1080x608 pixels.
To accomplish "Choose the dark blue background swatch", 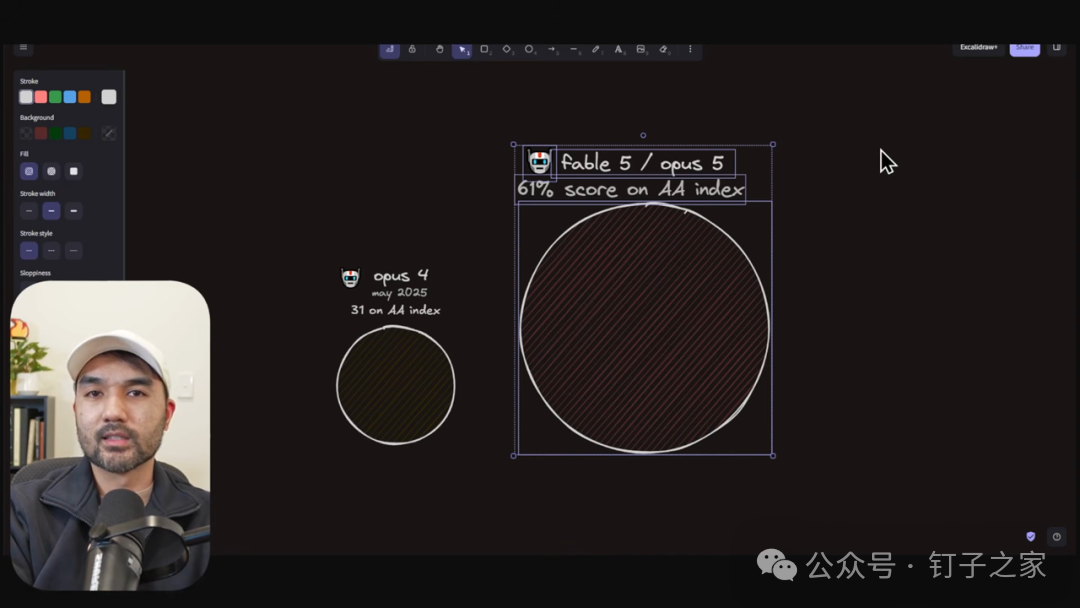I will point(70,134).
